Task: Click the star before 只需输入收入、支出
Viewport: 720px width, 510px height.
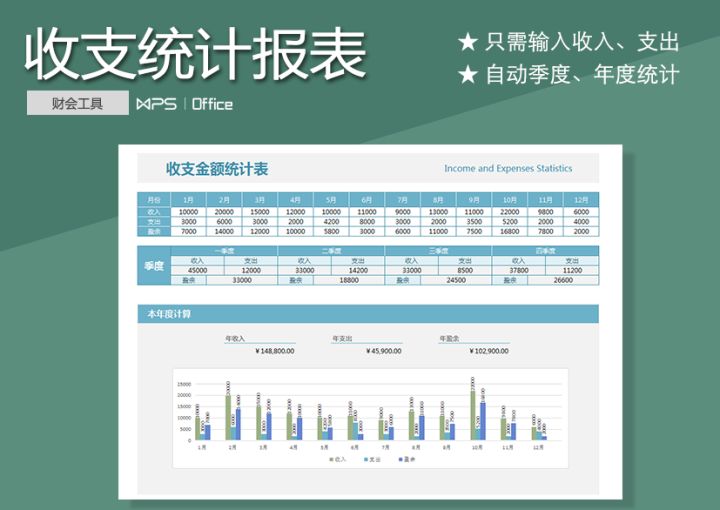Action: (467, 42)
